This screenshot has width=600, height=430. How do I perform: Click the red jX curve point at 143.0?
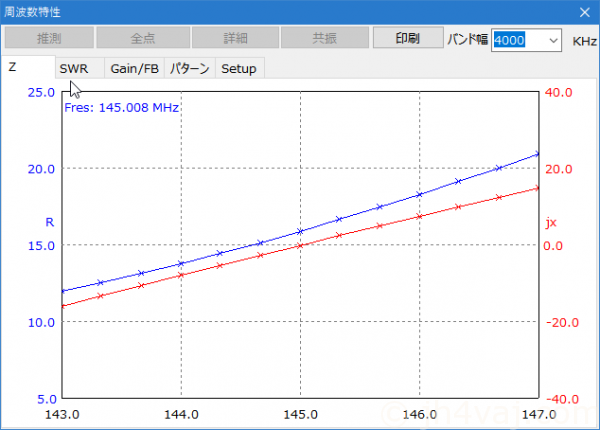[x=63, y=305]
